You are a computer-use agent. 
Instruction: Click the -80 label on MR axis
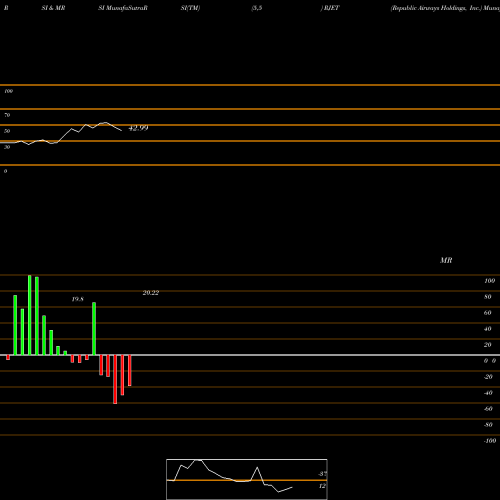click(488, 425)
